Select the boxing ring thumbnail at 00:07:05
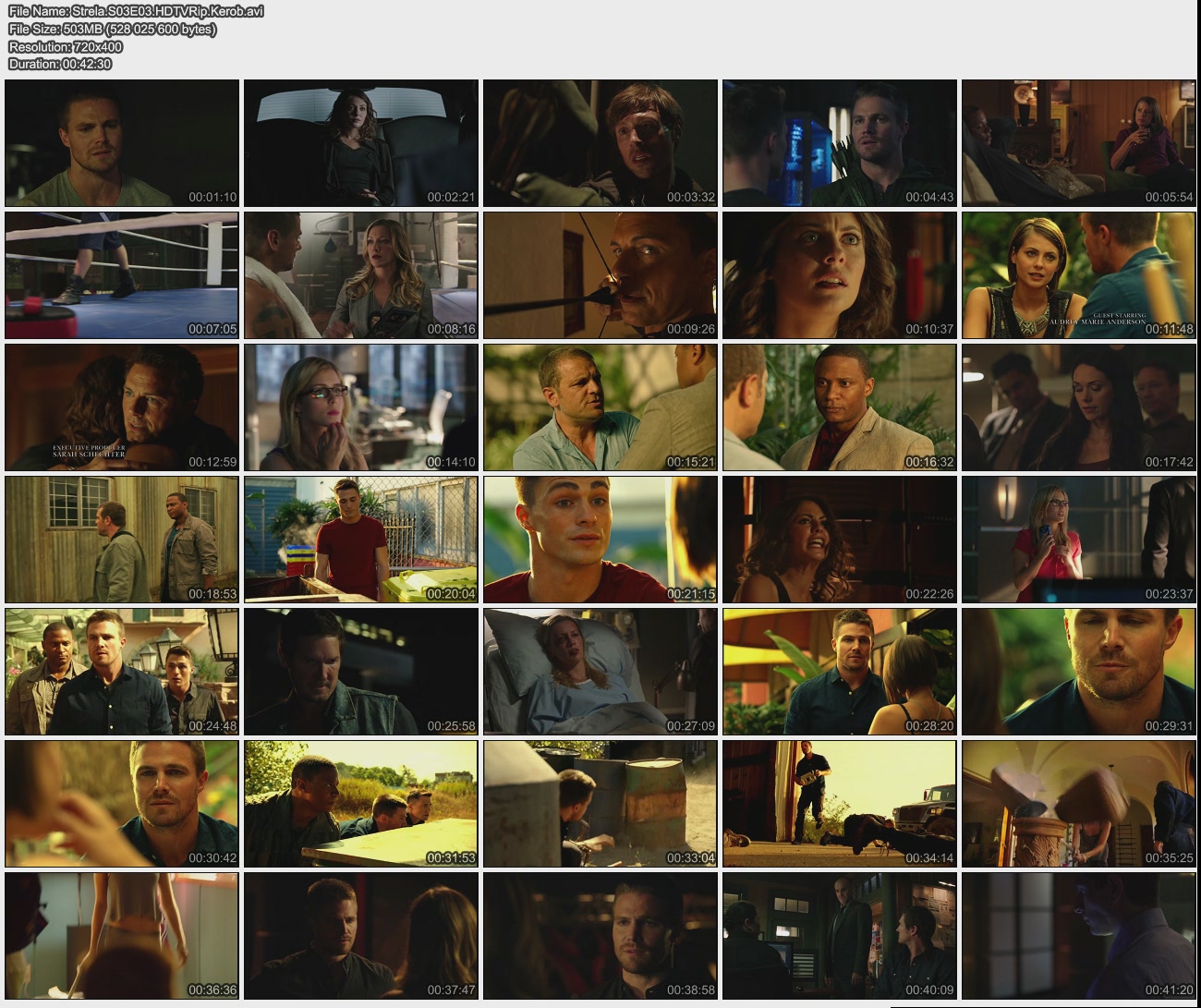Image resolution: width=1201 pixels, height=1008 pixels. (122, 275)
